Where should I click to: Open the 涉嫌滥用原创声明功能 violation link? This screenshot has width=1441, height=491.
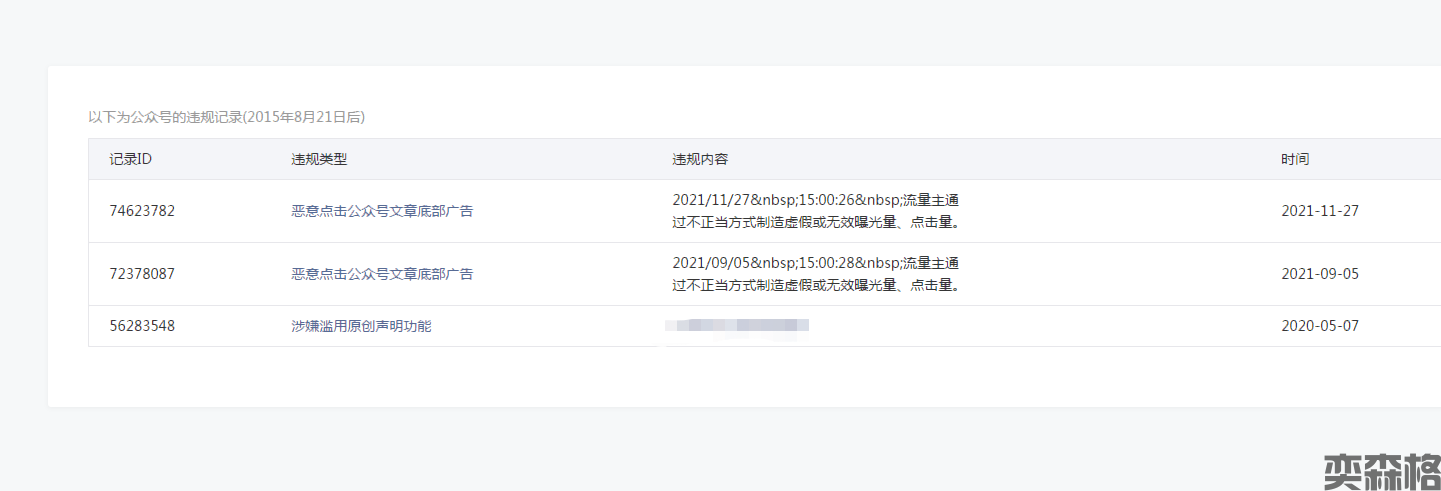[x=361, y=326]
